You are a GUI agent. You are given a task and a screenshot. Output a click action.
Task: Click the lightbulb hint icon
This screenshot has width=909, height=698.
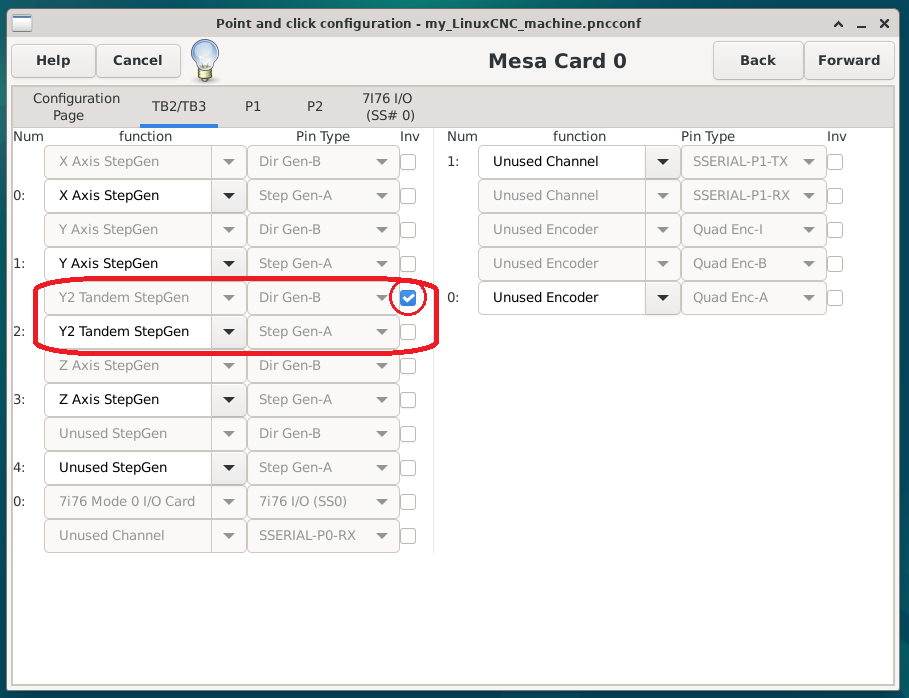pos(205,60)
